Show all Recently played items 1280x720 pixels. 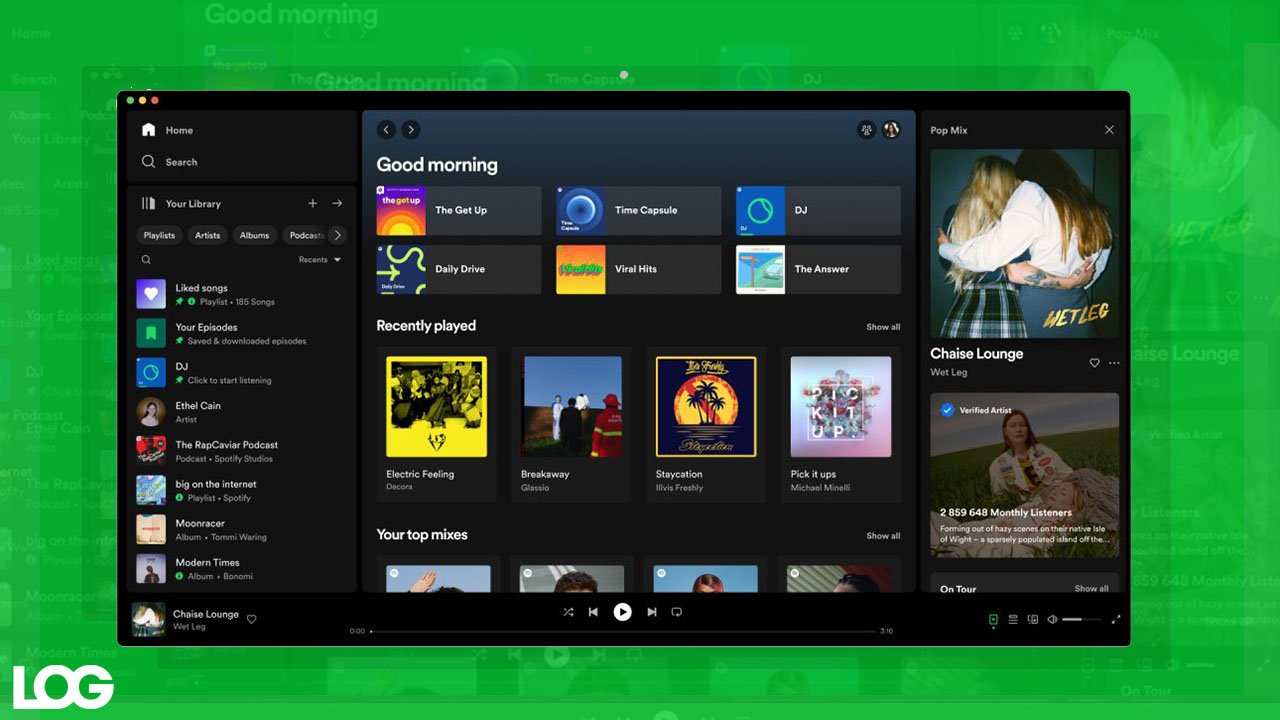click(x=883, y=327)
